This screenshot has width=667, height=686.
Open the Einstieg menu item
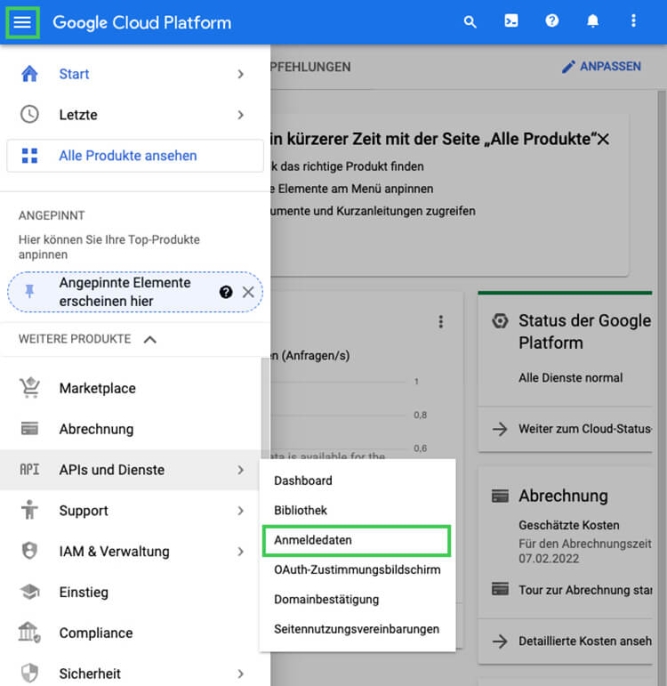pyautogui.click(x=130, y=592)
